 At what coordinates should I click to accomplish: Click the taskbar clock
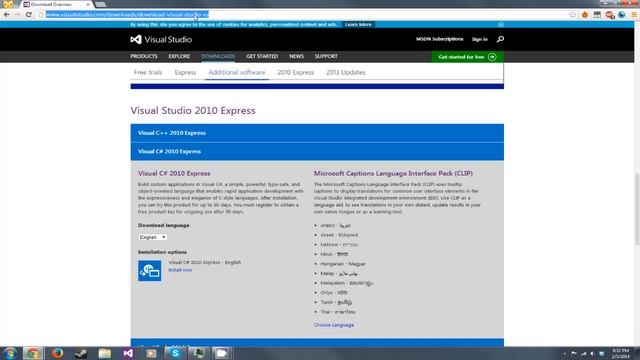pos(620,353)
